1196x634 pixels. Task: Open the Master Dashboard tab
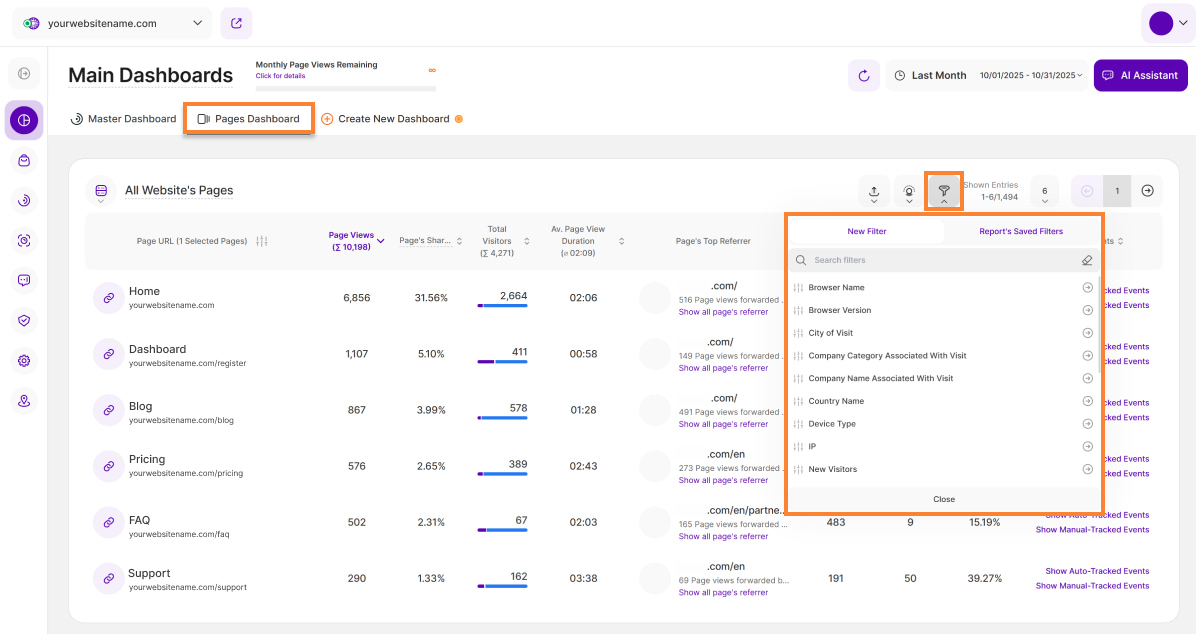click(x=123, y=119)
